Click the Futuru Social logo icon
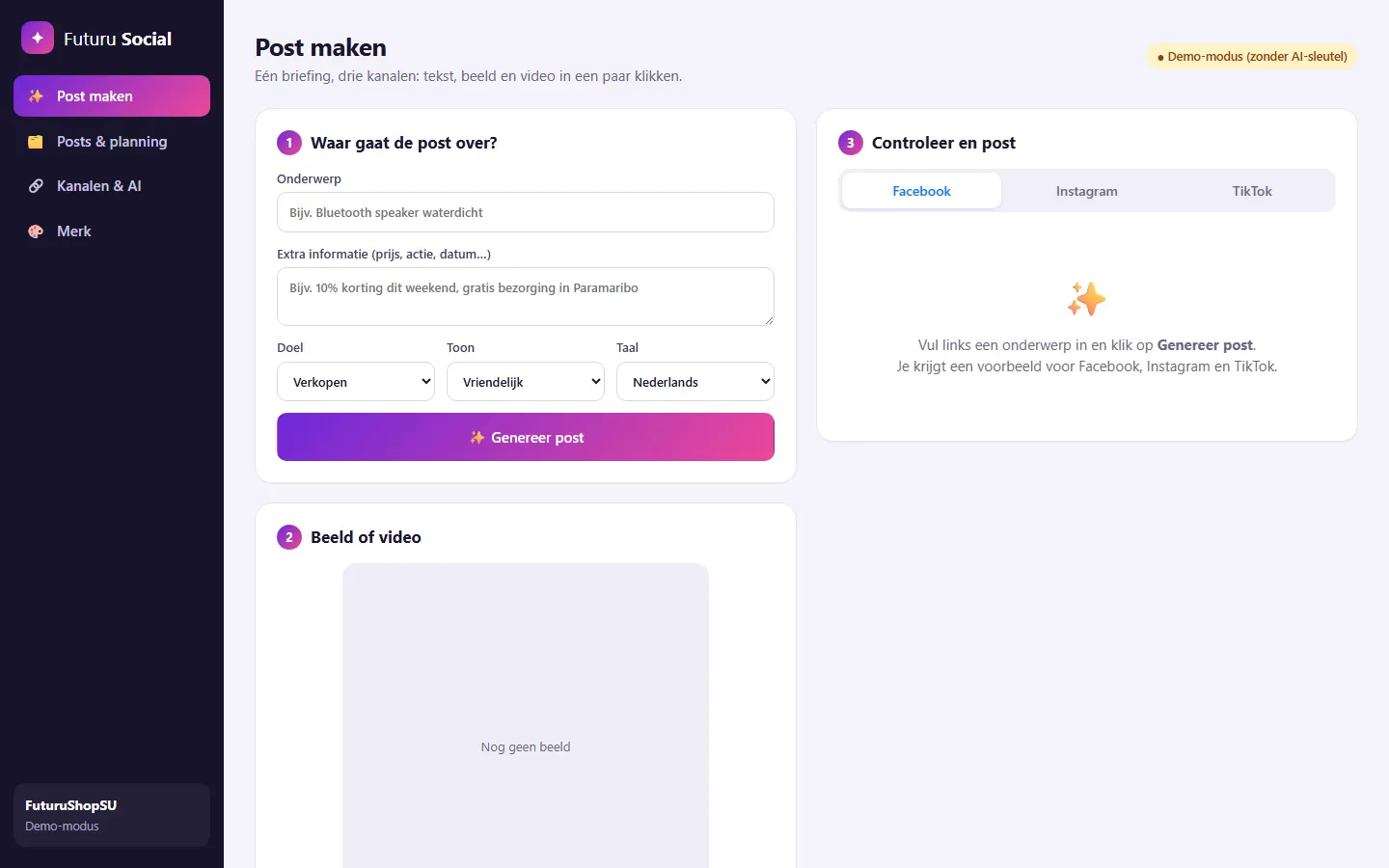Viewport: 1389px width, 868px height. tap(38, 38)
